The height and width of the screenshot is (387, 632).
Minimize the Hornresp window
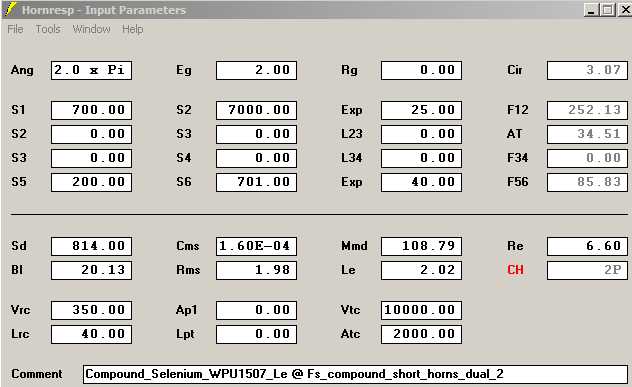[x=590, y=10]
